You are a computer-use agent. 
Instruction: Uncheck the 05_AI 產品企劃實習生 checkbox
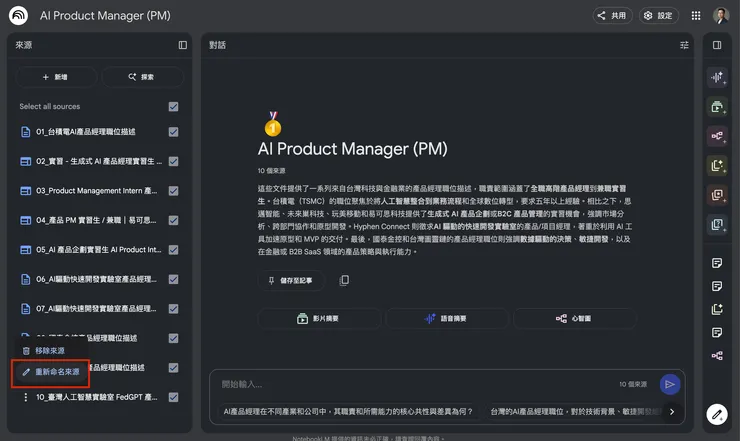(174, 250)
